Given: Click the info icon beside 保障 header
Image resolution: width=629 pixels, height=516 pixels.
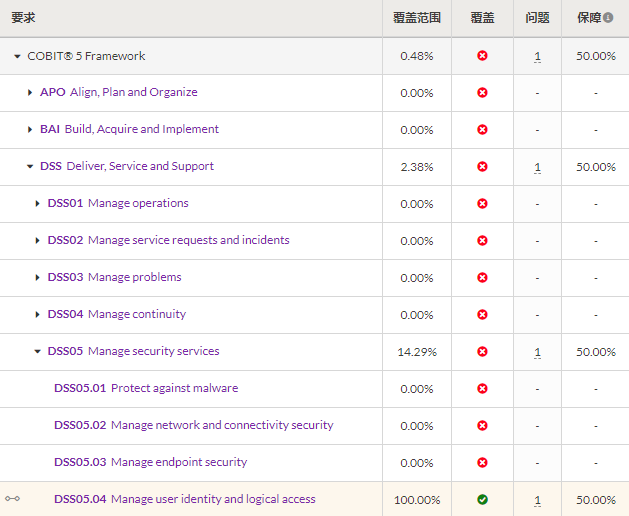Looking at the screenshot, I should coord(608,18).
